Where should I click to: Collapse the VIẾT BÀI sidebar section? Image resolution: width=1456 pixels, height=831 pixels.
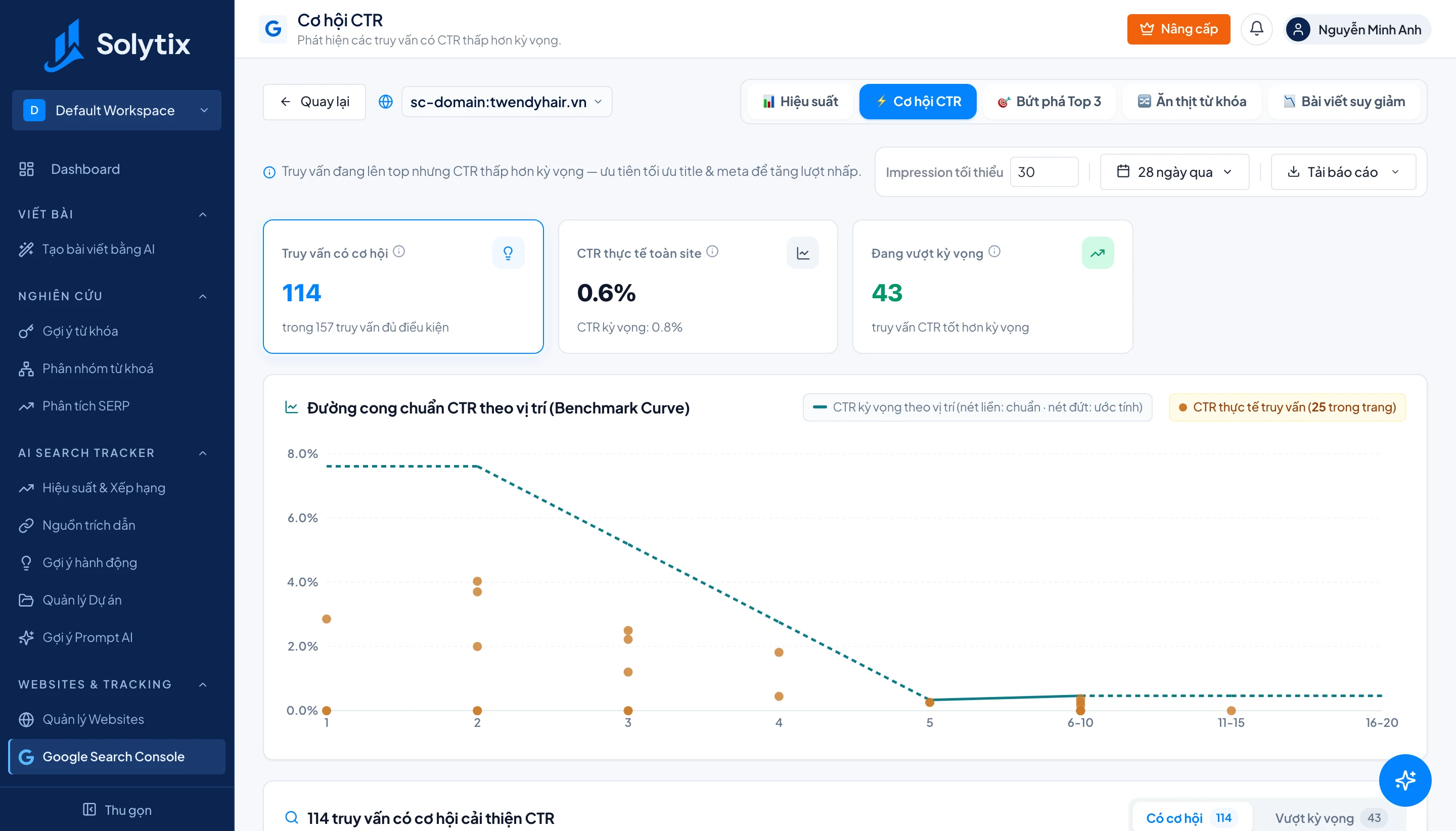[x=203, y=215]
